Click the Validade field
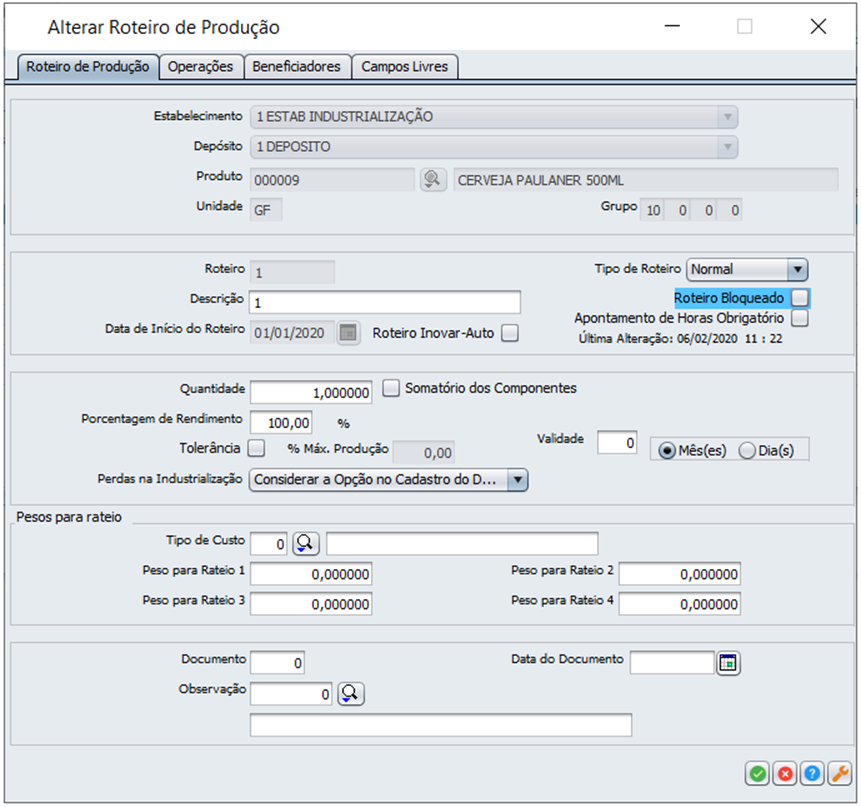Viewport: 861px width, 807px height. pyautogui.click(x=617, y=442)
